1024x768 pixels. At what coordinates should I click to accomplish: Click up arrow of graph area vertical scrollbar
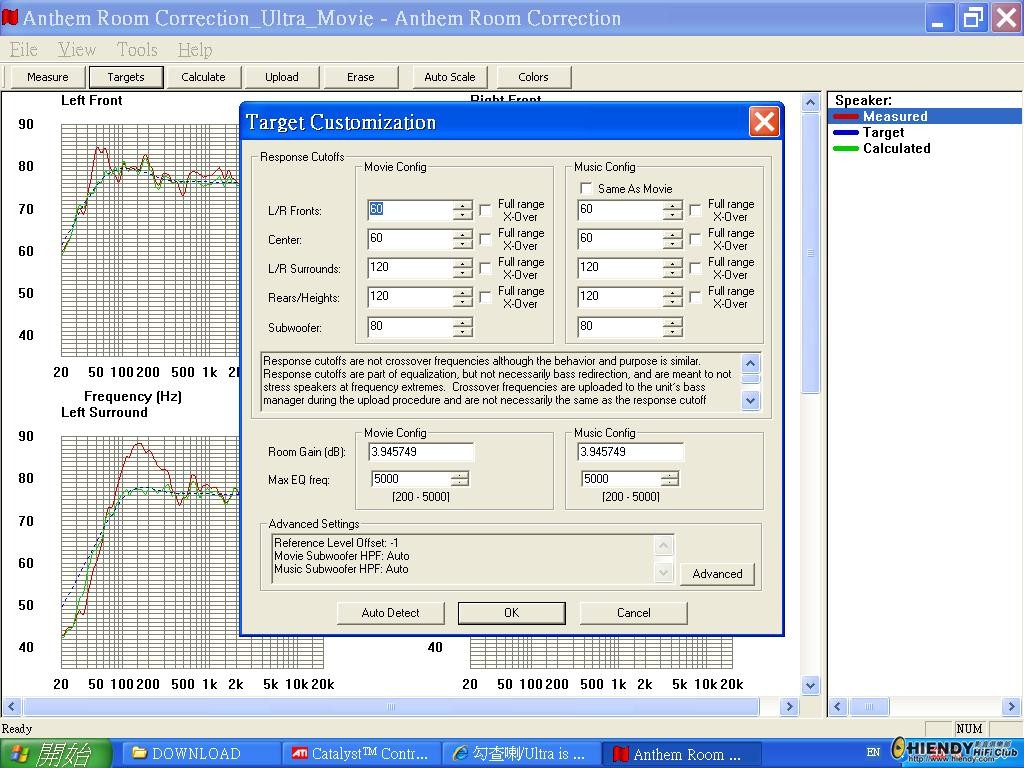tap(810, 103)
